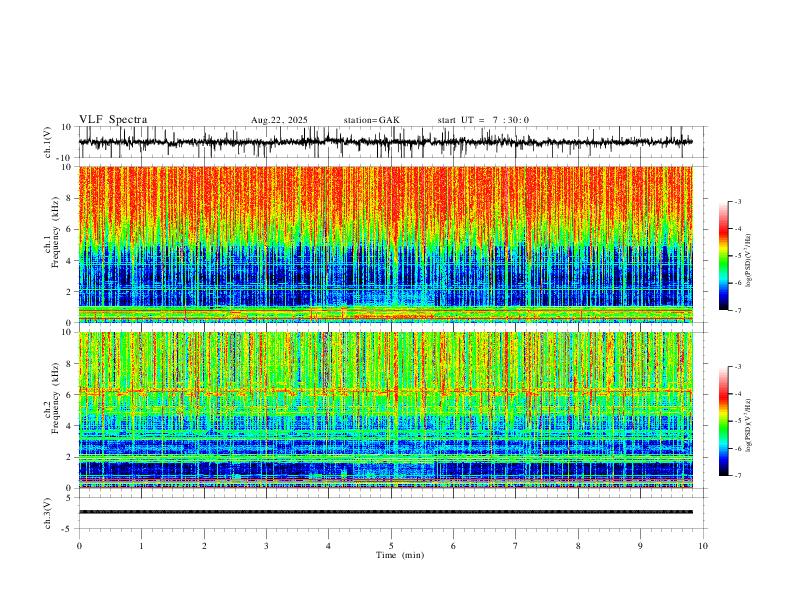The width and height of the screenshot is (792, 612).
Task: Click the log(PSD) label beside ch.1 color bar
Action: (748, 260)
